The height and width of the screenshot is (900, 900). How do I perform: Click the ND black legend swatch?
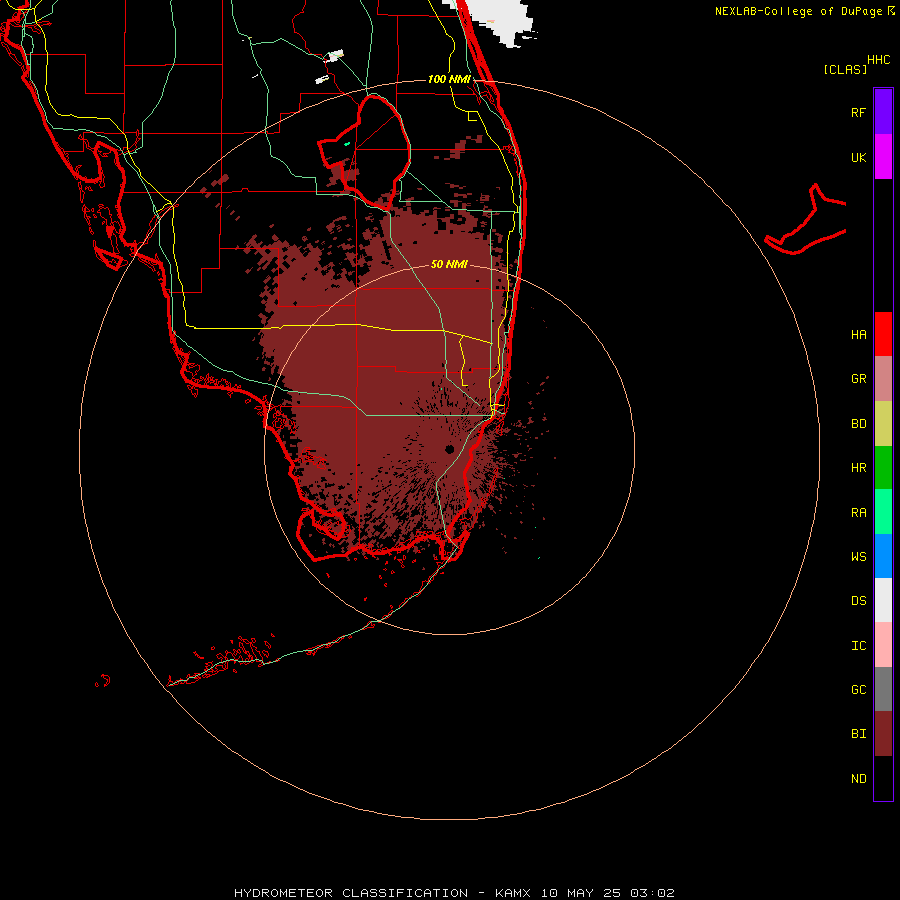coord(883,778)
